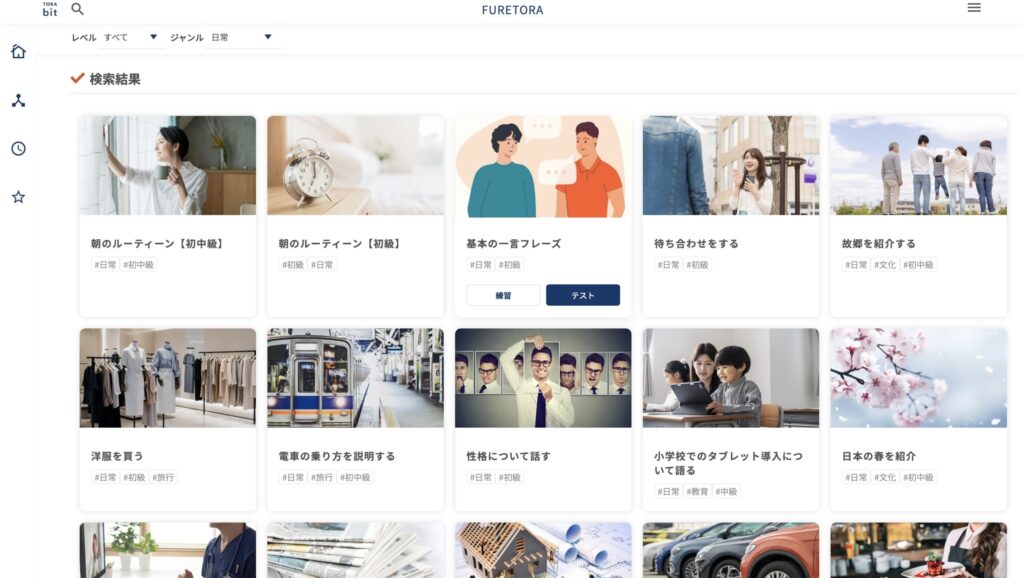Open the train photo for 電車の乗り方を説明する
Viewport: 1024px width, 578px height.
point(355,378)
